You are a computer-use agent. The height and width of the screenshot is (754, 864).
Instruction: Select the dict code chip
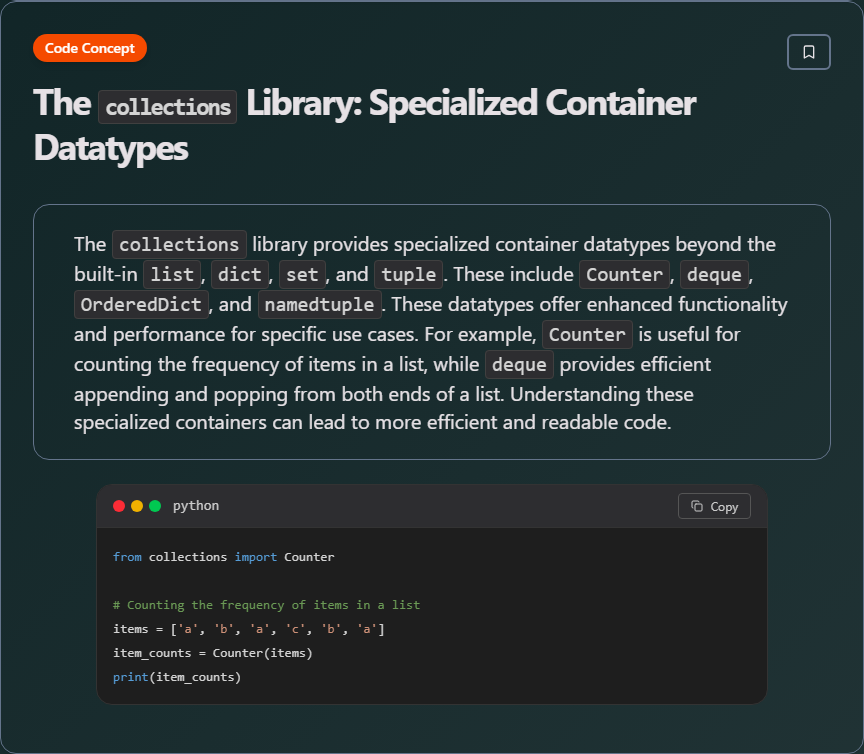[x=239, y=274]
